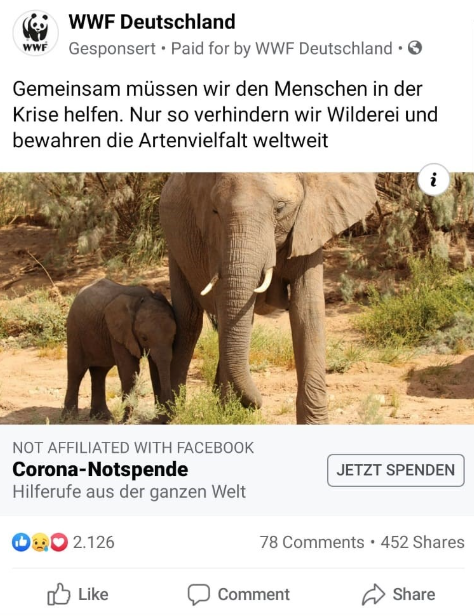View the 452 Shares
474x616 pixels.
tap(423, 542)
